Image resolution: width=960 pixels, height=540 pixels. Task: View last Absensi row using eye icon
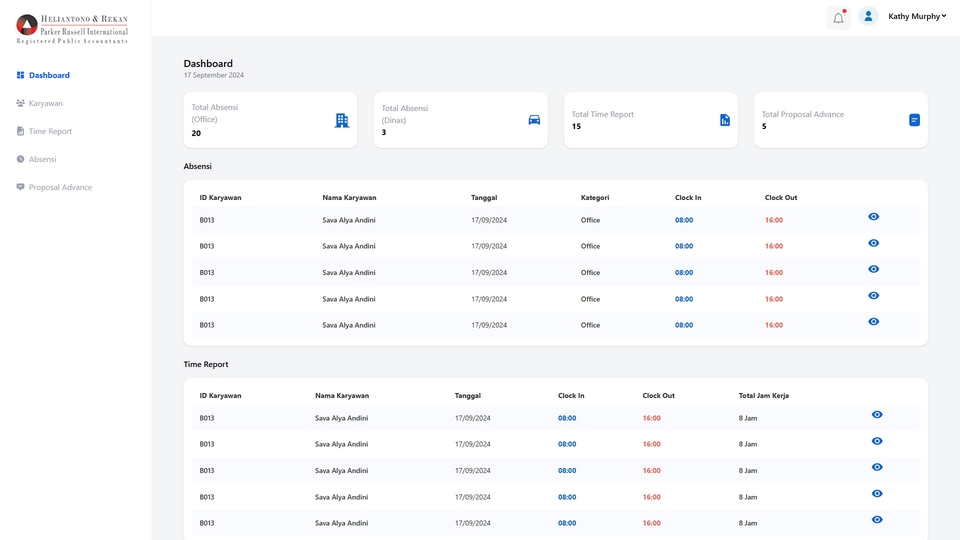[x=873, y=322]
